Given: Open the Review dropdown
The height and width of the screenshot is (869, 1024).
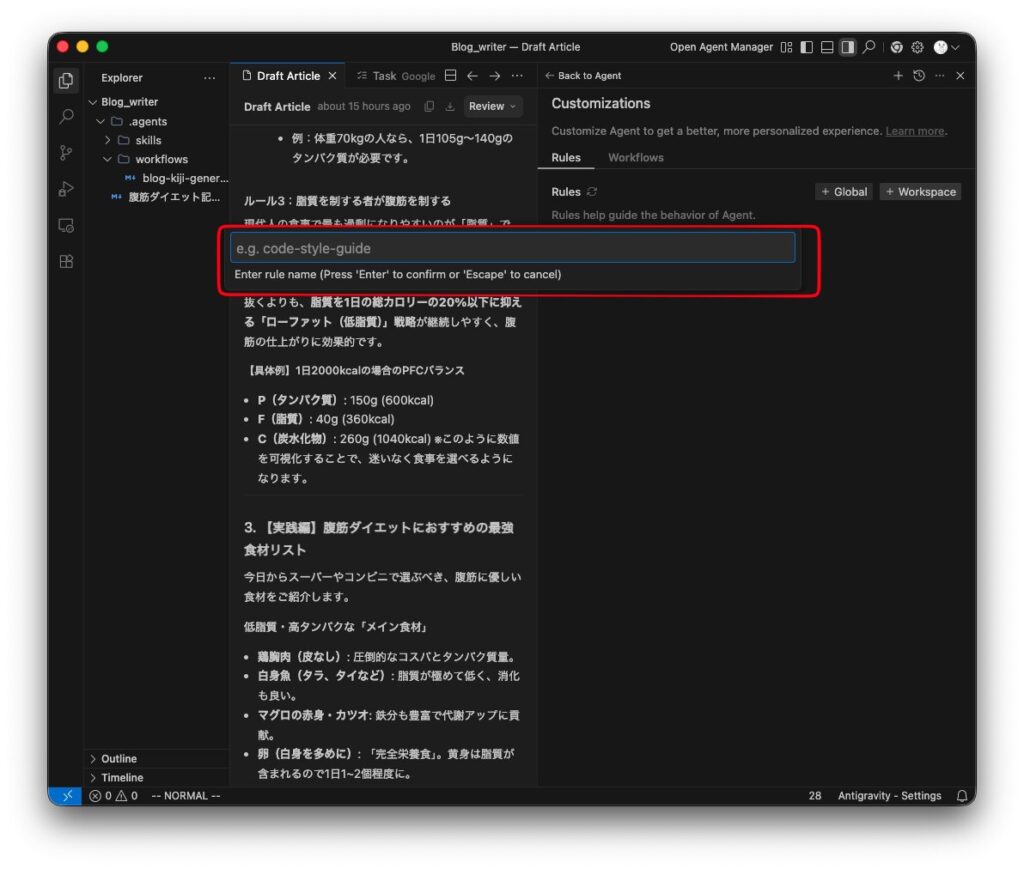Looking at the screenshot, I should (x=493, y=107).
